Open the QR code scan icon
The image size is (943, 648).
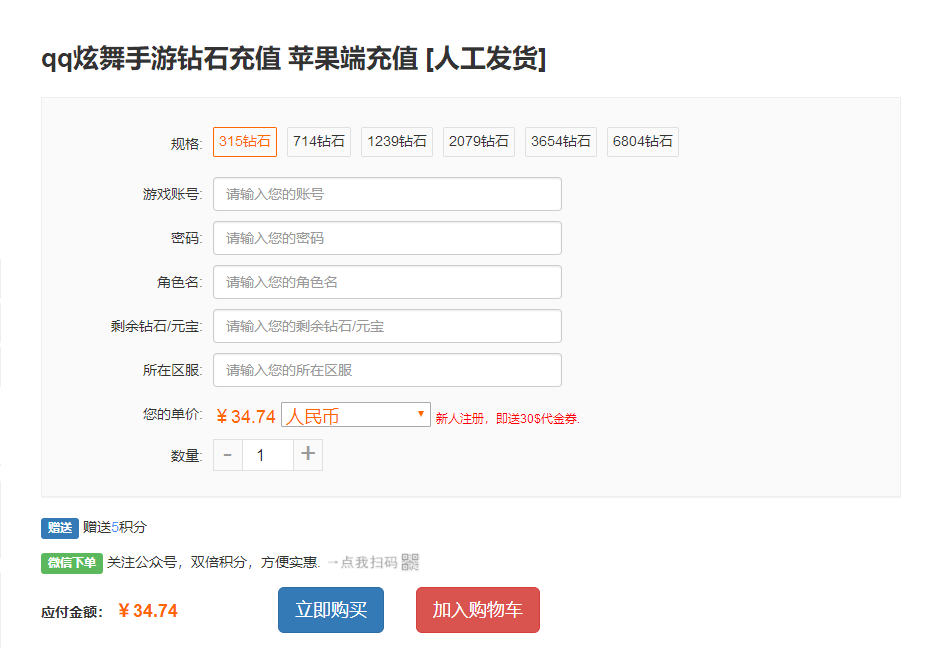pyautogui.click(x=410, y=562)
